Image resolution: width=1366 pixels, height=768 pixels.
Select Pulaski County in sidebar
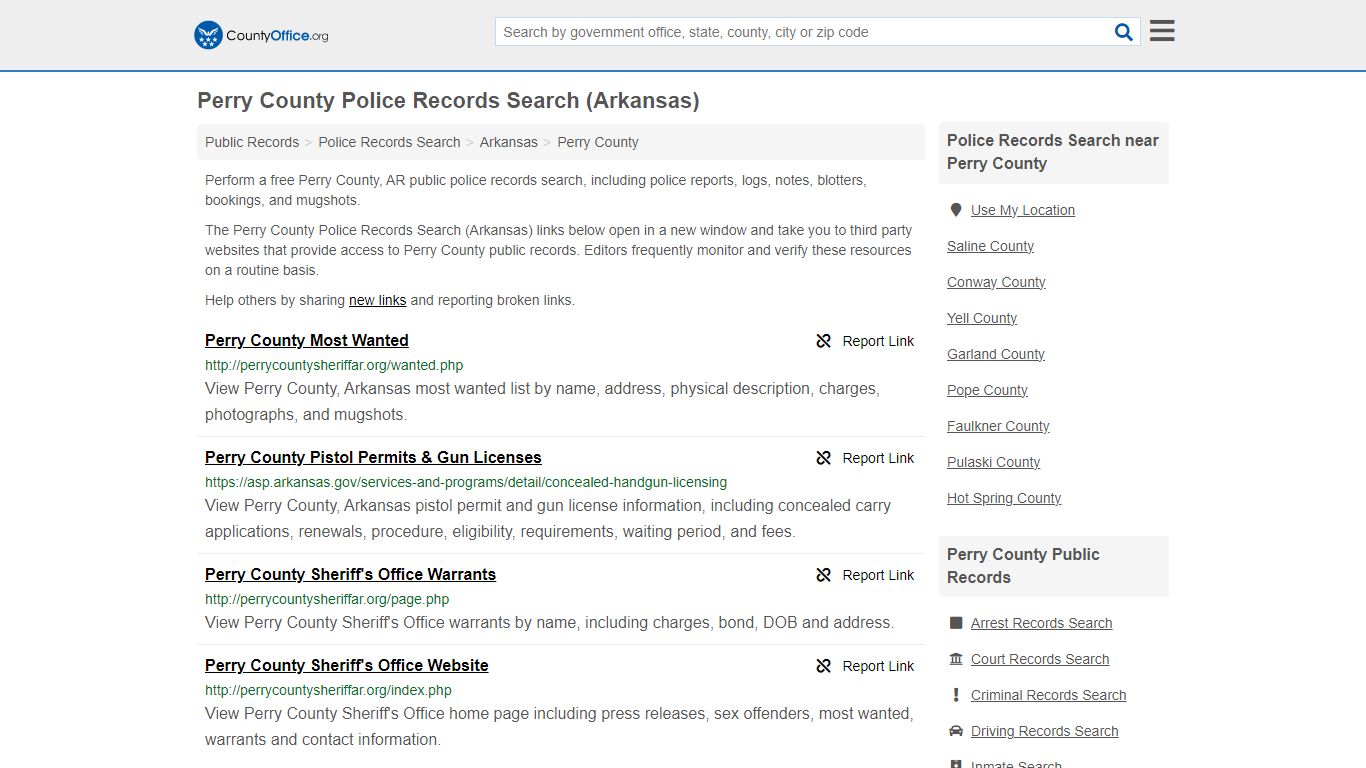994,462
